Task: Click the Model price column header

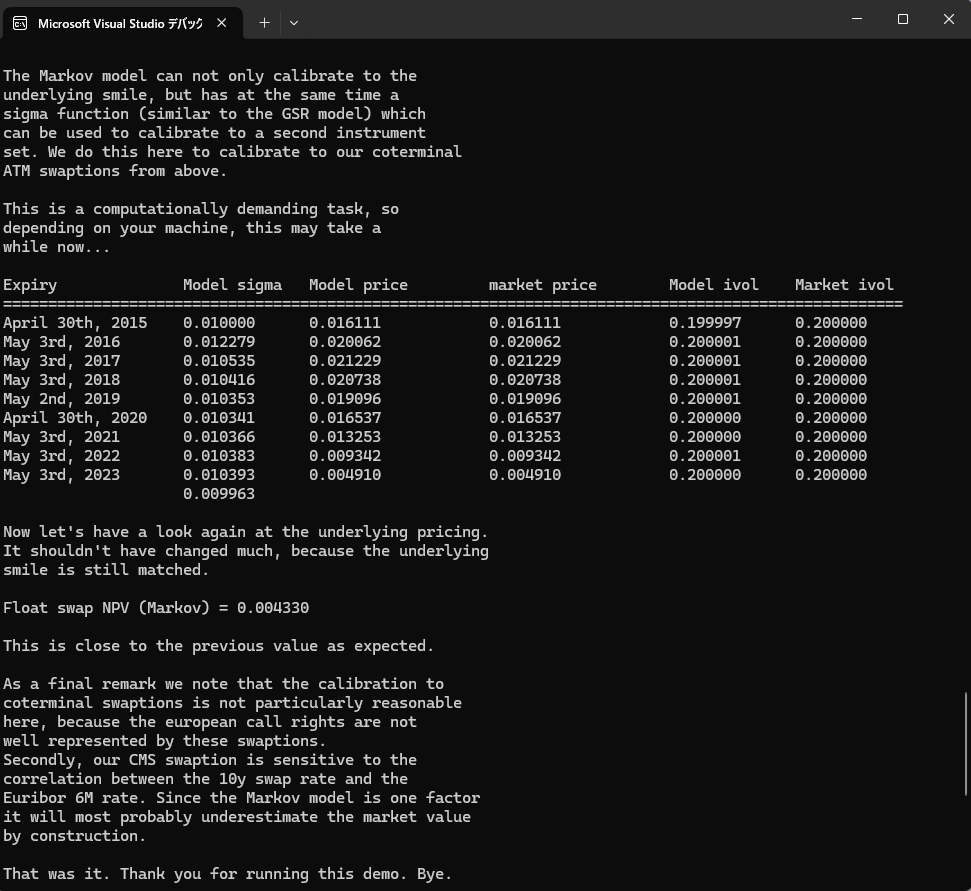Action: [358, 285]
